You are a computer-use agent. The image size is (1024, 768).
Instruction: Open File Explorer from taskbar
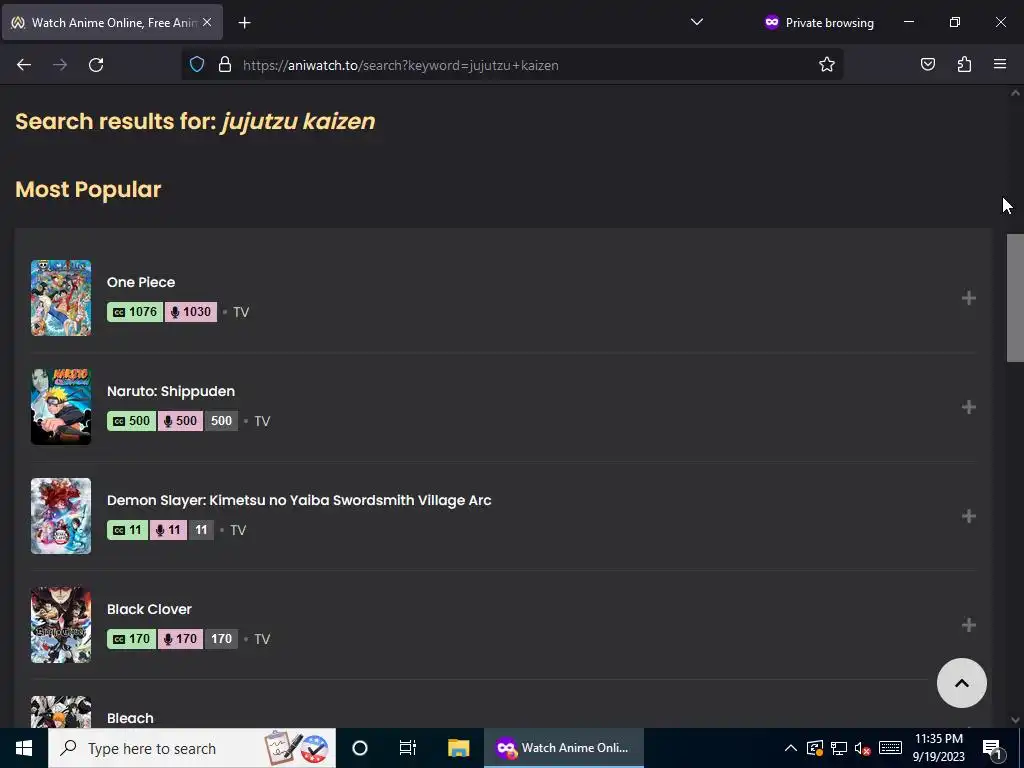click(458, 748)
